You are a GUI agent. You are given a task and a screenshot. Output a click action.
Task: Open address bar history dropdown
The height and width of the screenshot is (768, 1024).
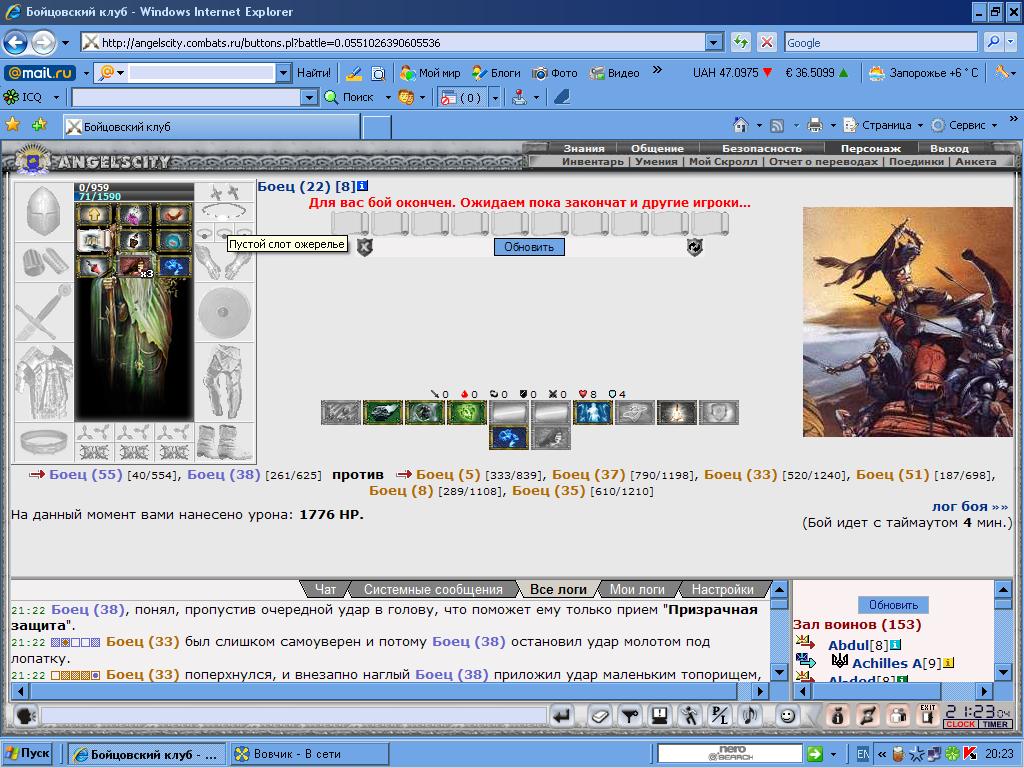[714, 42]
